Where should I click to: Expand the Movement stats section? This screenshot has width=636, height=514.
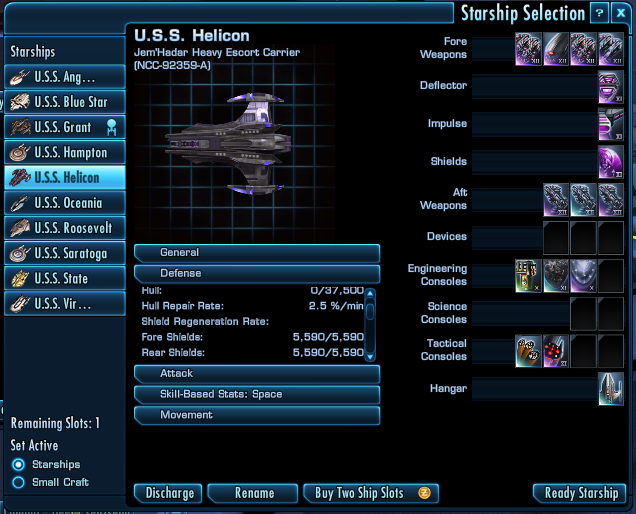pyautogui.click(x=257, y=415)
